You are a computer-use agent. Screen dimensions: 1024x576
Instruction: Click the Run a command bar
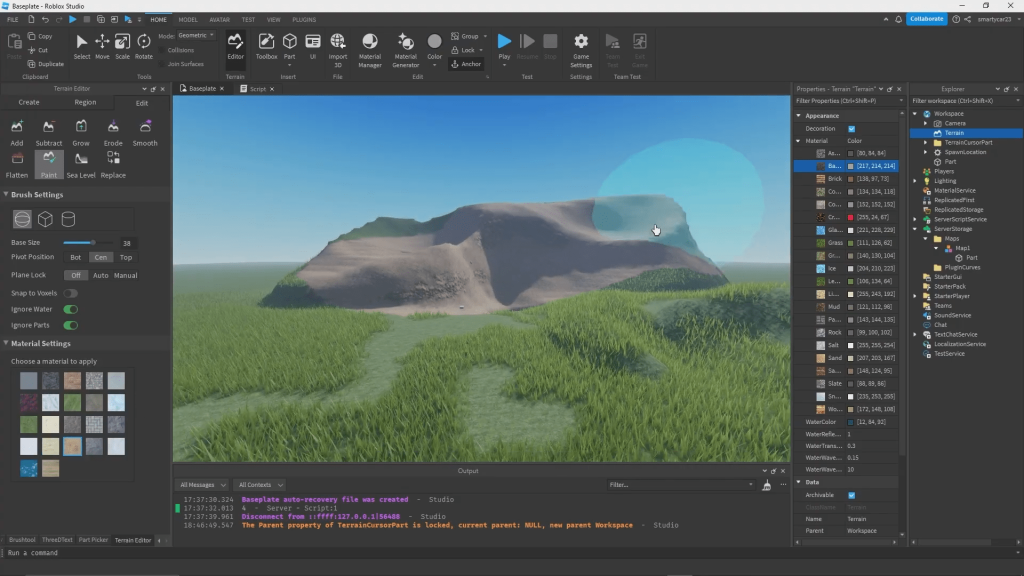tap(512, 553)
